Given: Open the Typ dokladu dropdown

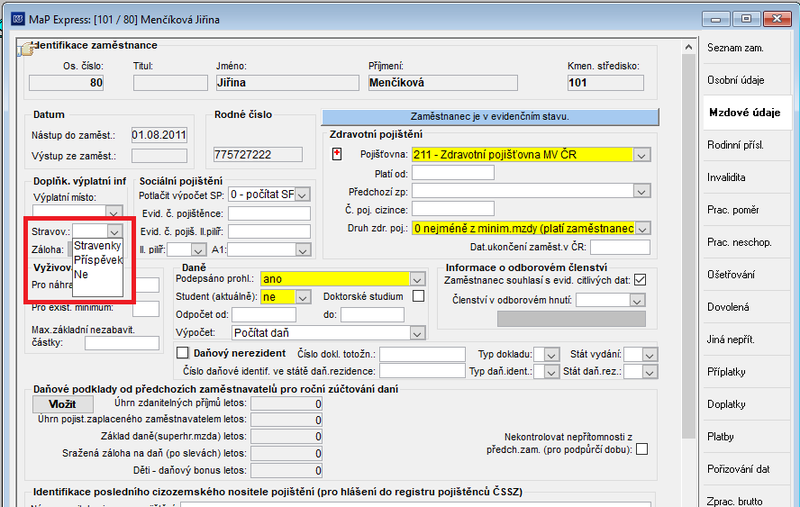Looking at the screenshot, I should 552,355.
